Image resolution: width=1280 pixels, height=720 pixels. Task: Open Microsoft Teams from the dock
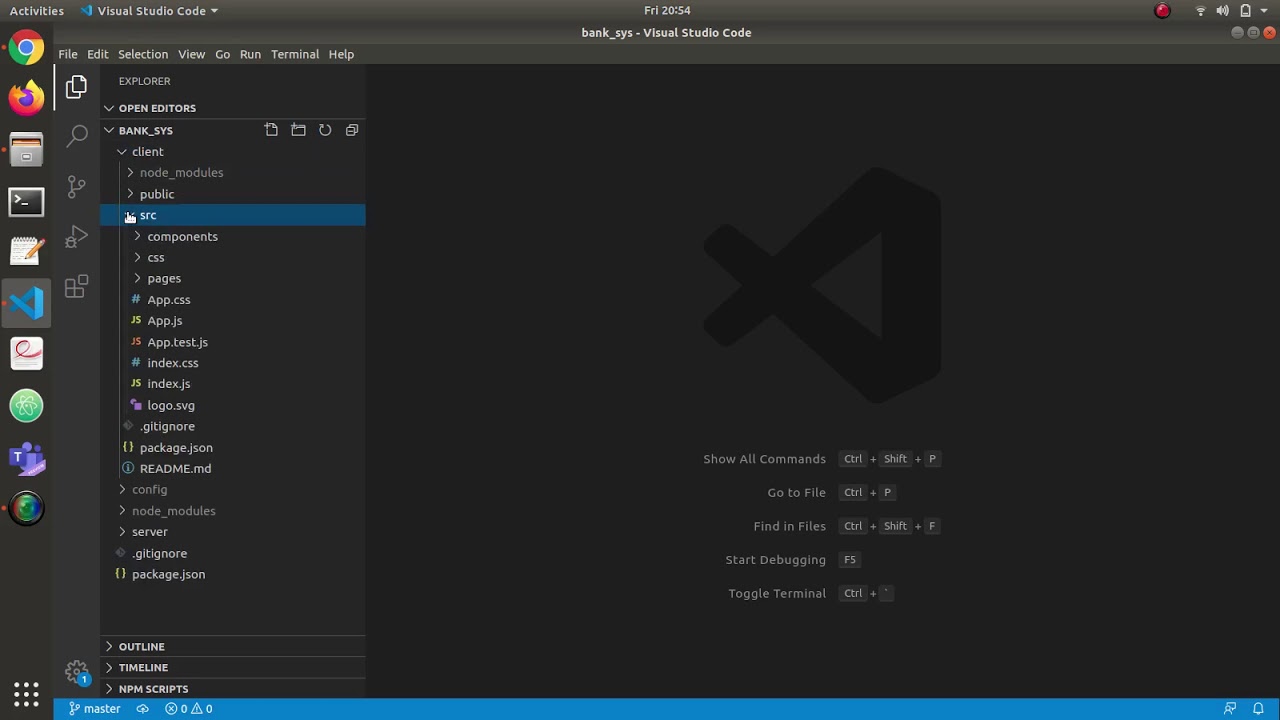[x=27, y=458]
